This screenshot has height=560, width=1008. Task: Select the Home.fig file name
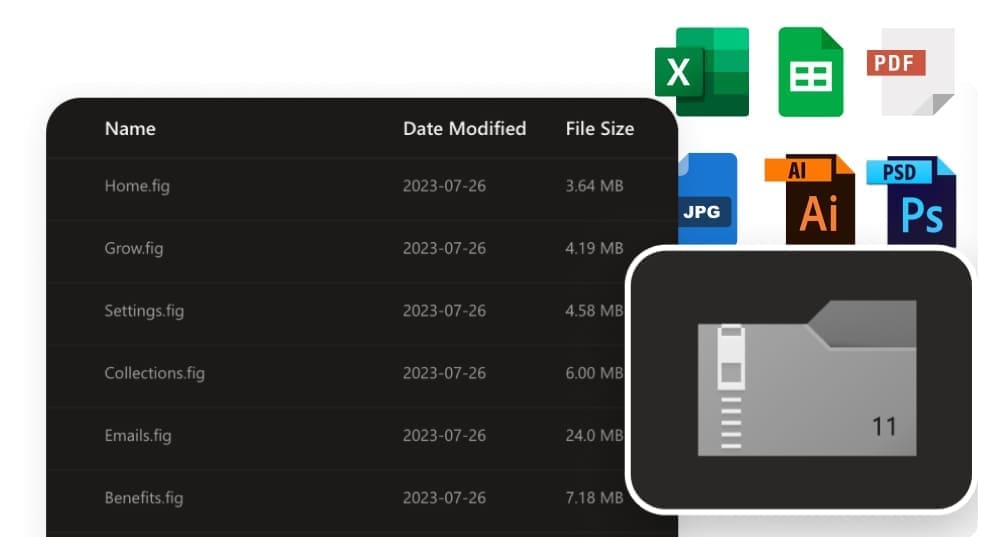(x=137, y=186)
